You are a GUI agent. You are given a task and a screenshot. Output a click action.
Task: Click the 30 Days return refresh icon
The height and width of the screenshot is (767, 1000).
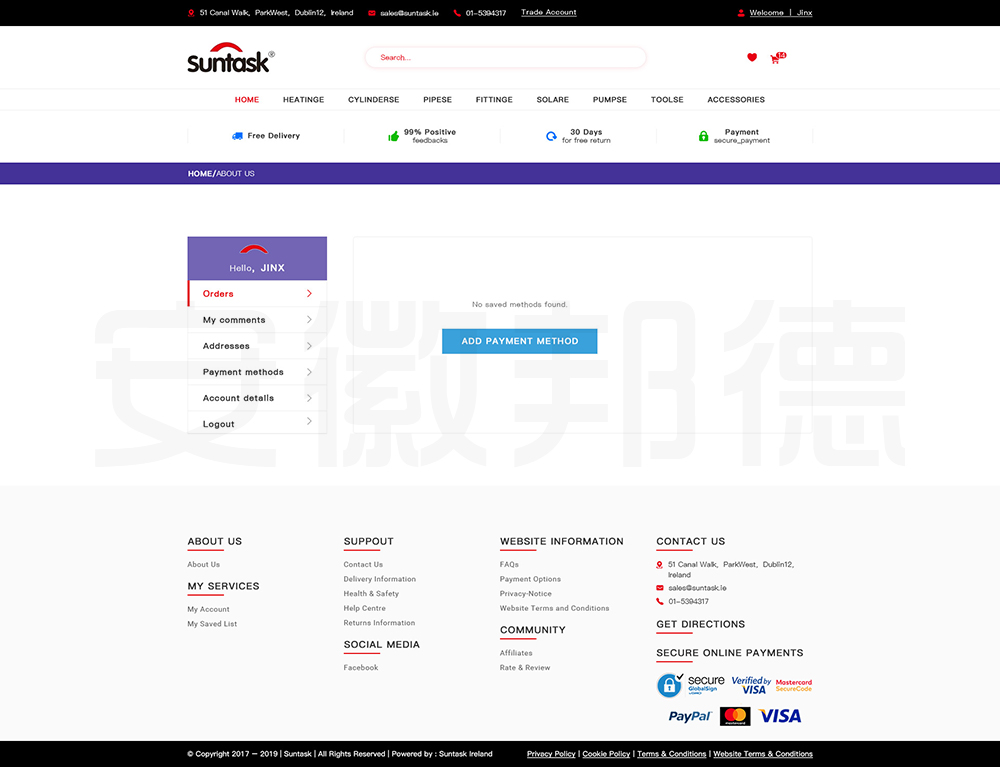pyautogui.click(x=551, y=136)
